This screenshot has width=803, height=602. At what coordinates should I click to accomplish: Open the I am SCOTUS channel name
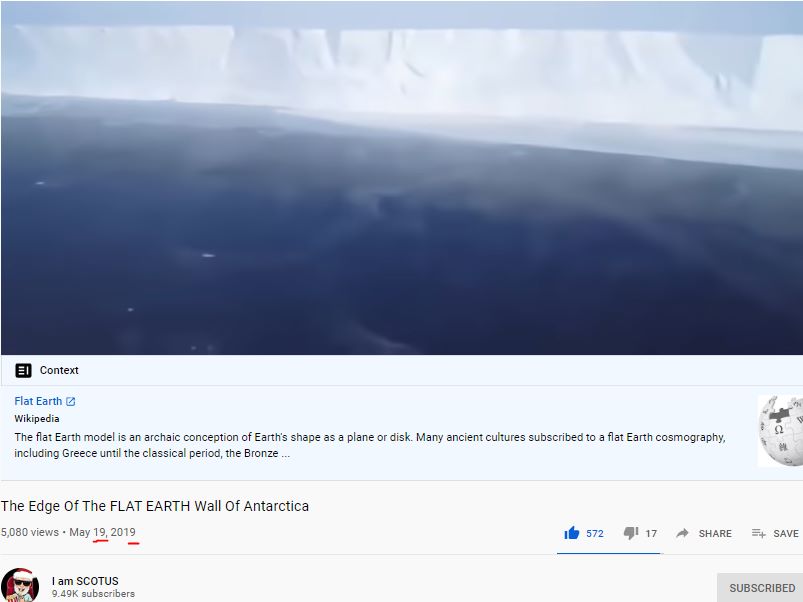pyautogui.click(x=85, y=581)
